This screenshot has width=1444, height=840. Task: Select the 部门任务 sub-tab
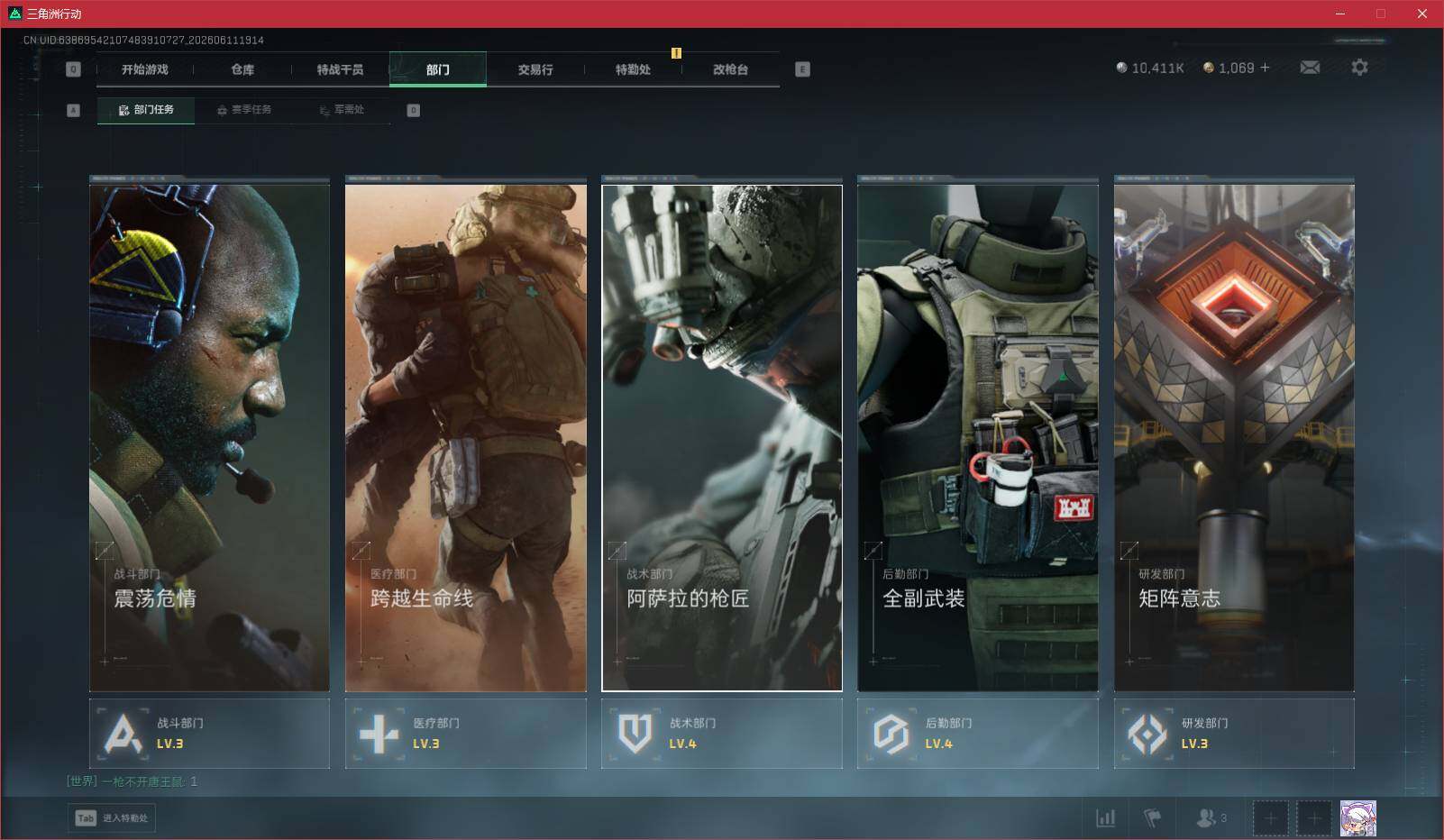(146, 110)
